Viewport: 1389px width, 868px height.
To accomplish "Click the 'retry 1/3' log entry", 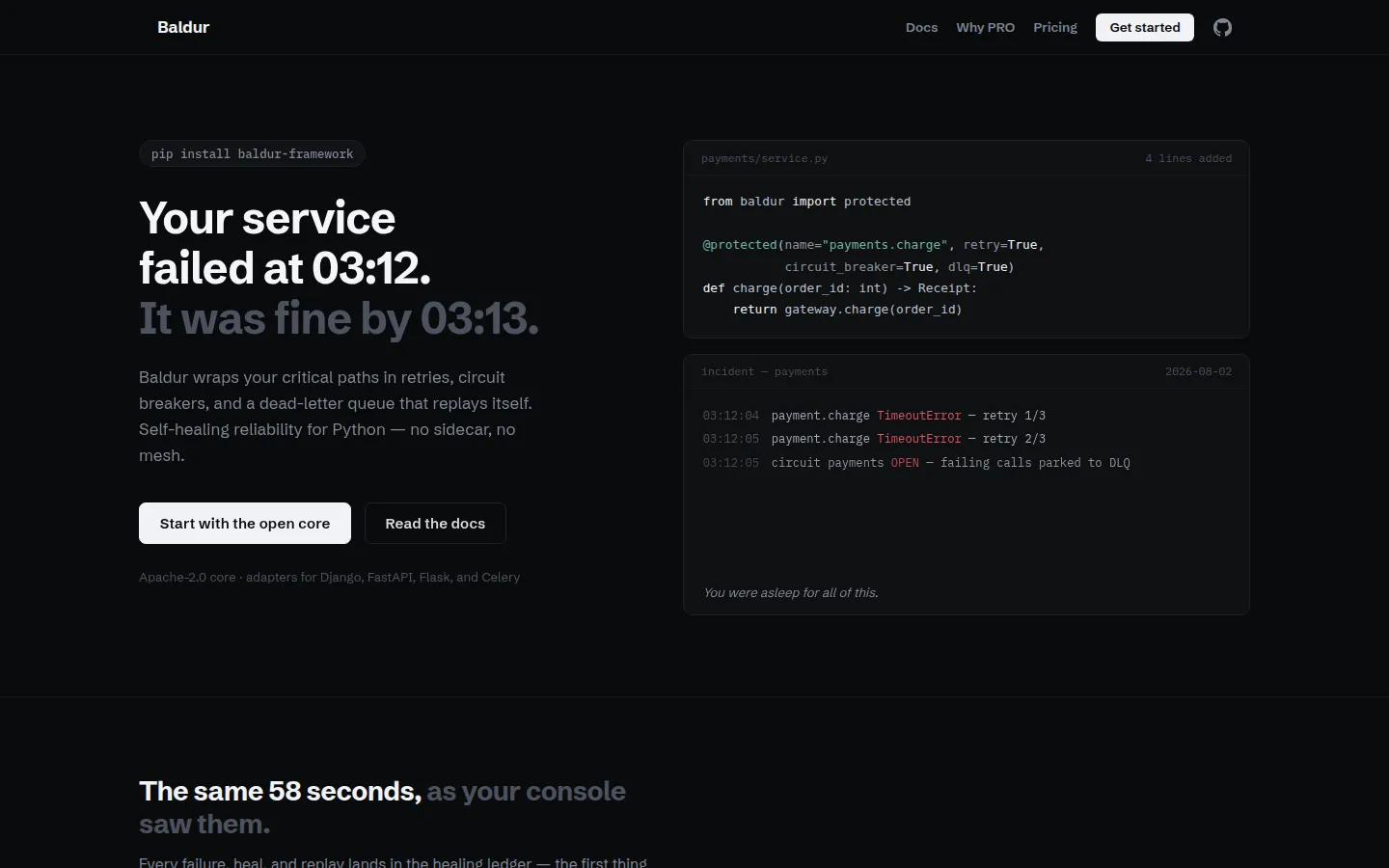I will click(x=874, y=416).
